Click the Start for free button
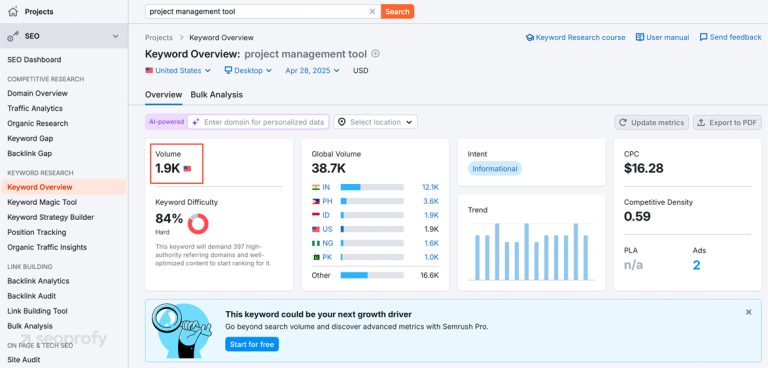Viewport: 768px width, 368px height. pyautogui.click(x=252, y=344)
